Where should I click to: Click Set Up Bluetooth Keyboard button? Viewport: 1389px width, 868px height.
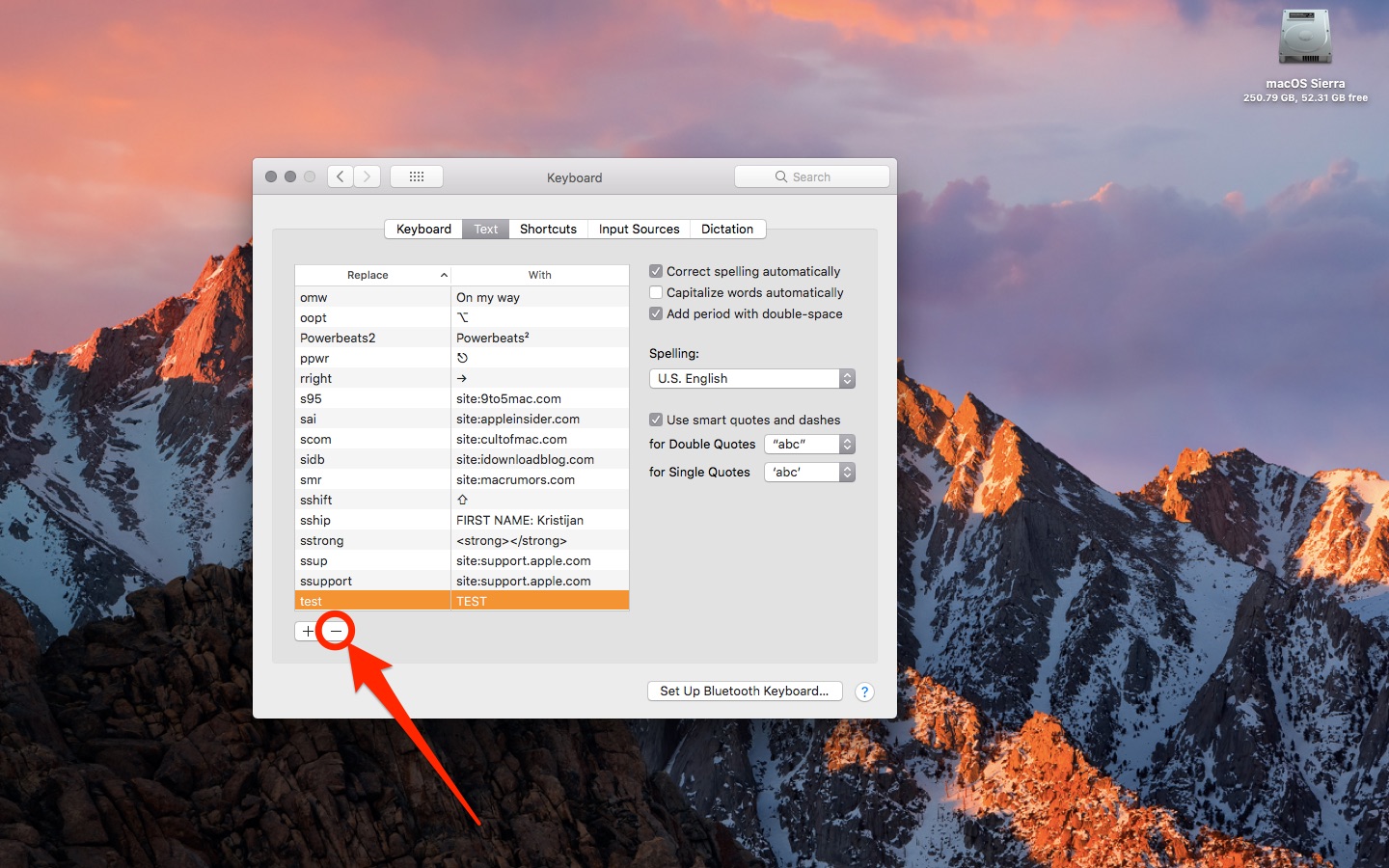(x=744, y=691)
